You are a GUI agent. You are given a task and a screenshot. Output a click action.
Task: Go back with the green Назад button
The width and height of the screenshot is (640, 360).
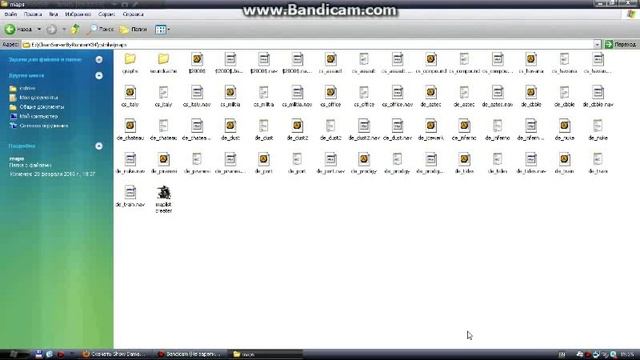tap(18, 29)
